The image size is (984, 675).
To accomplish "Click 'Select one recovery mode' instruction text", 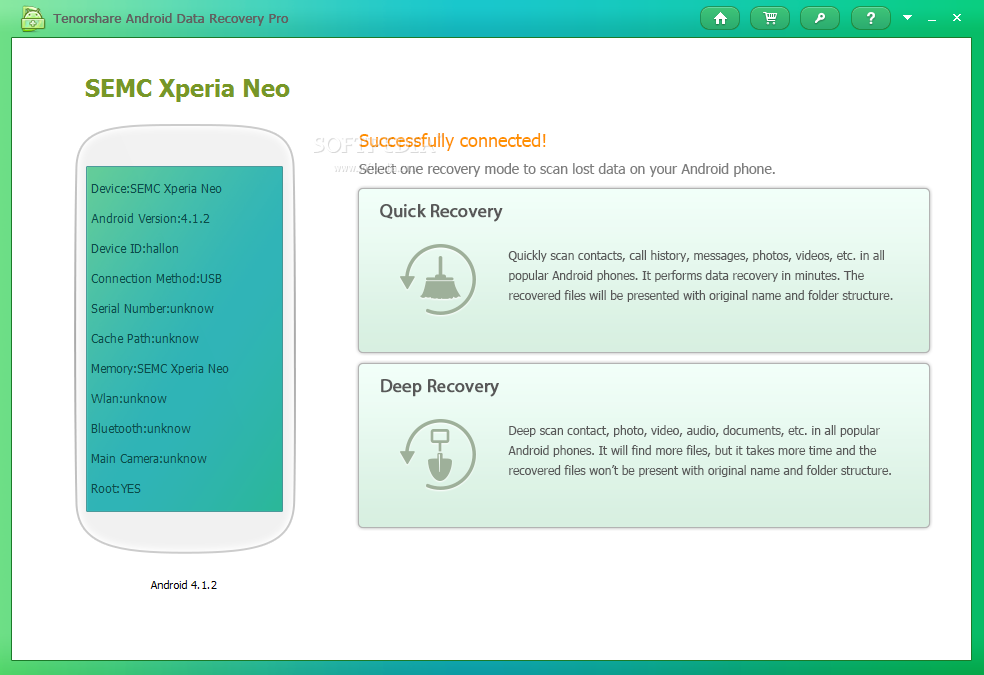I will click(567, 169).
